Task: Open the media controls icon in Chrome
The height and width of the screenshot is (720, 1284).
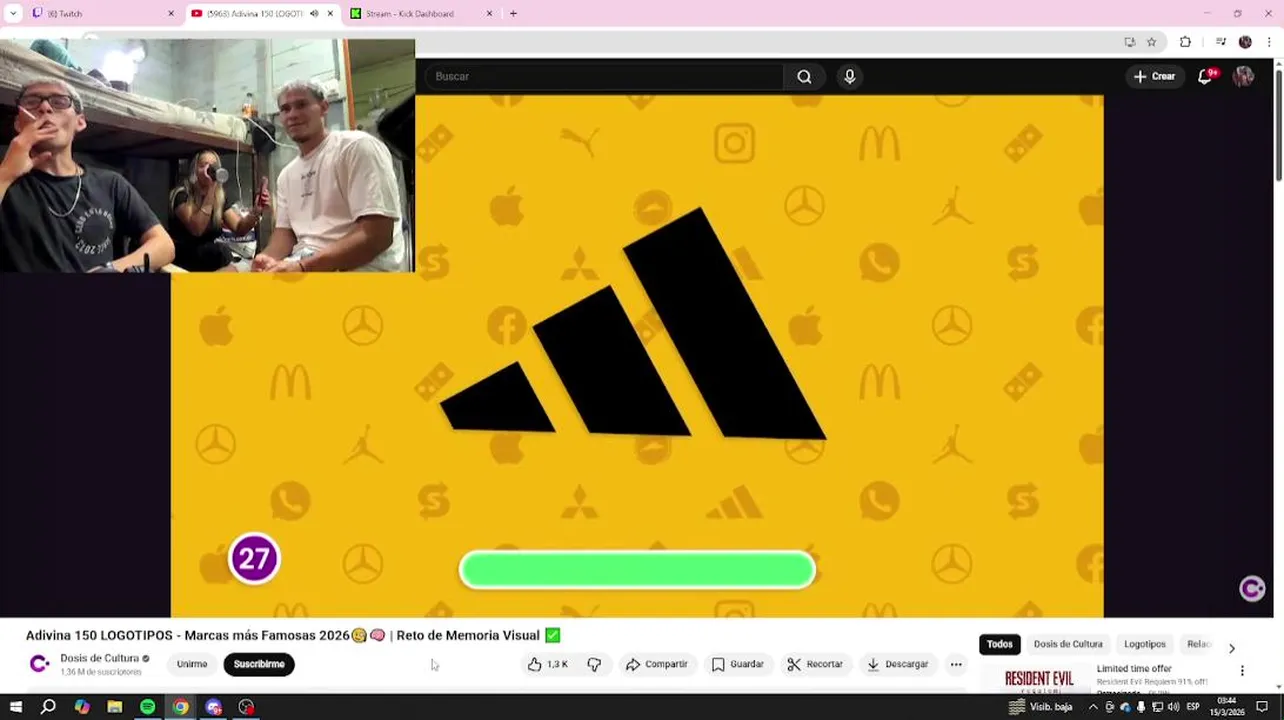Action: point(1220,42)
